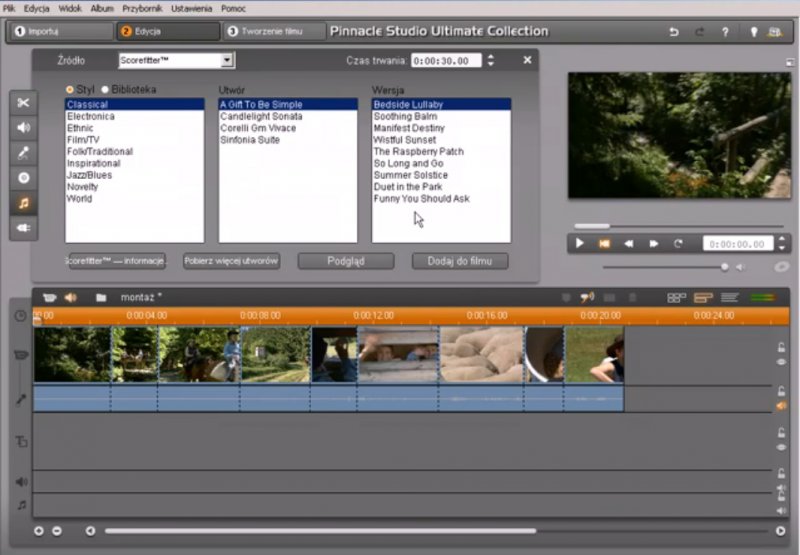The height and width of the screenshot is (555, 800).
Task: Open the plug-in audio effects tool
Action: point(24,228)
